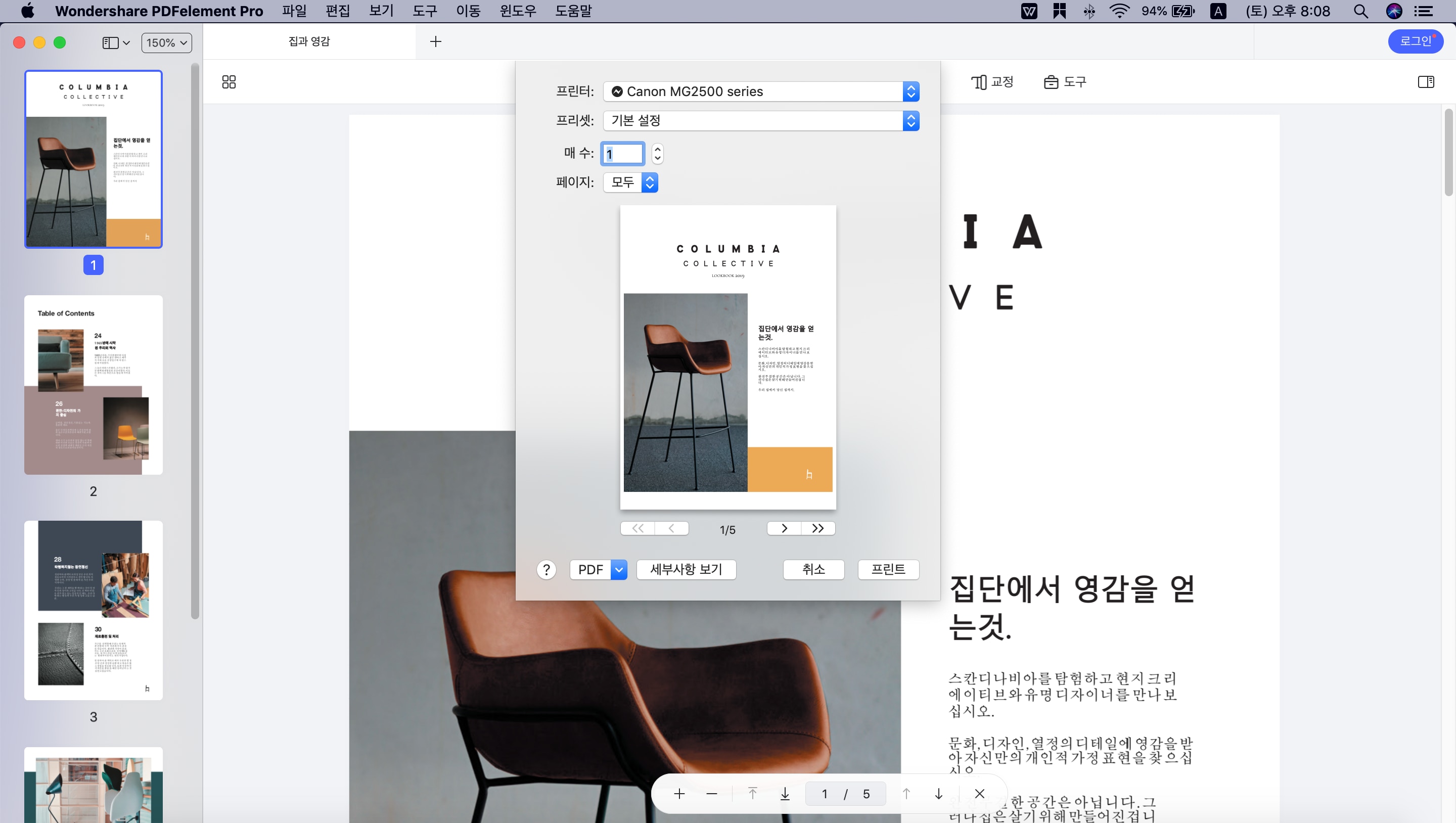Open print dialog help question mark
1456x823 pixels.
546,570
